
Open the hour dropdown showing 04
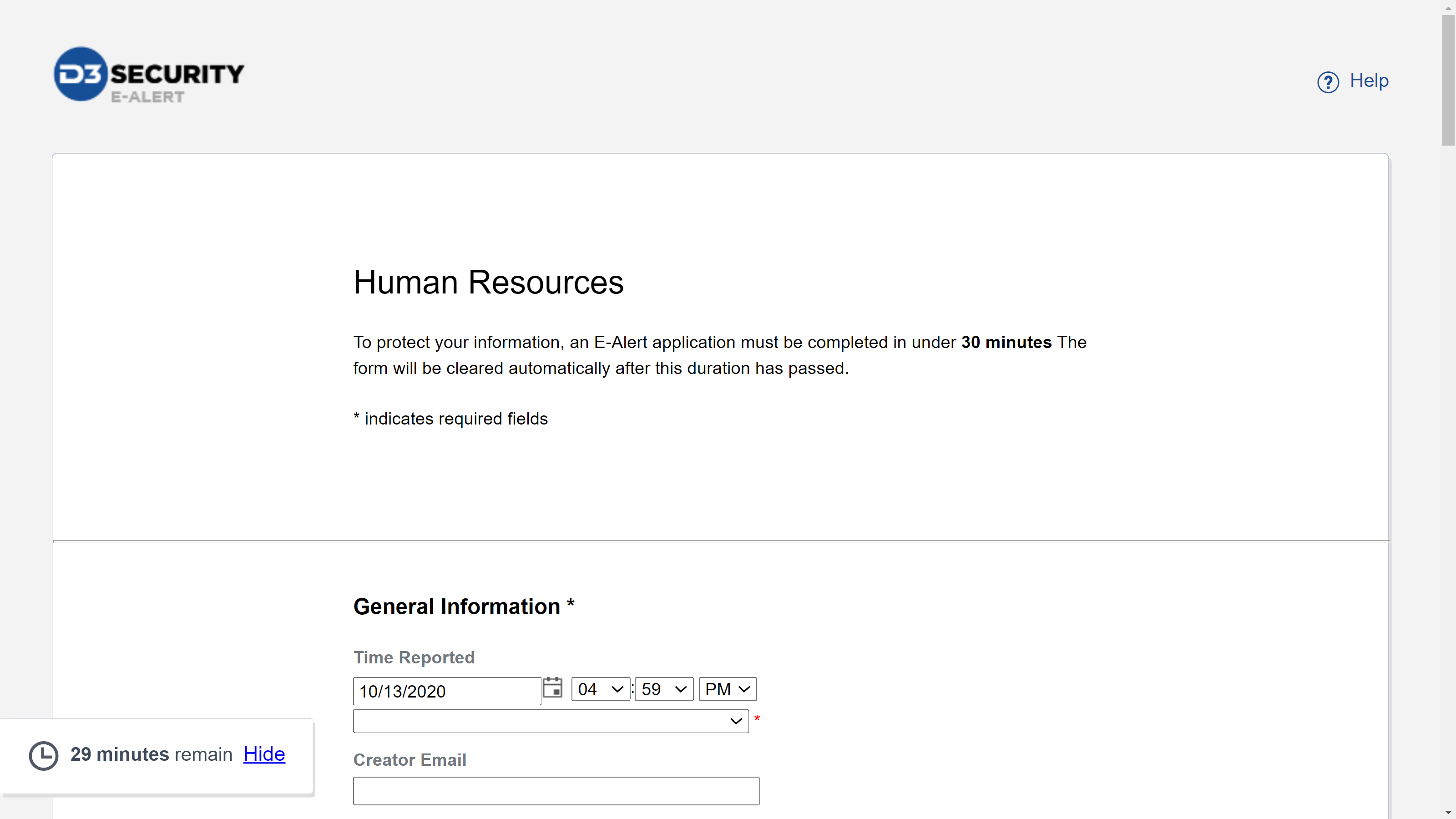pyautogui.click(x=600, y=689)
